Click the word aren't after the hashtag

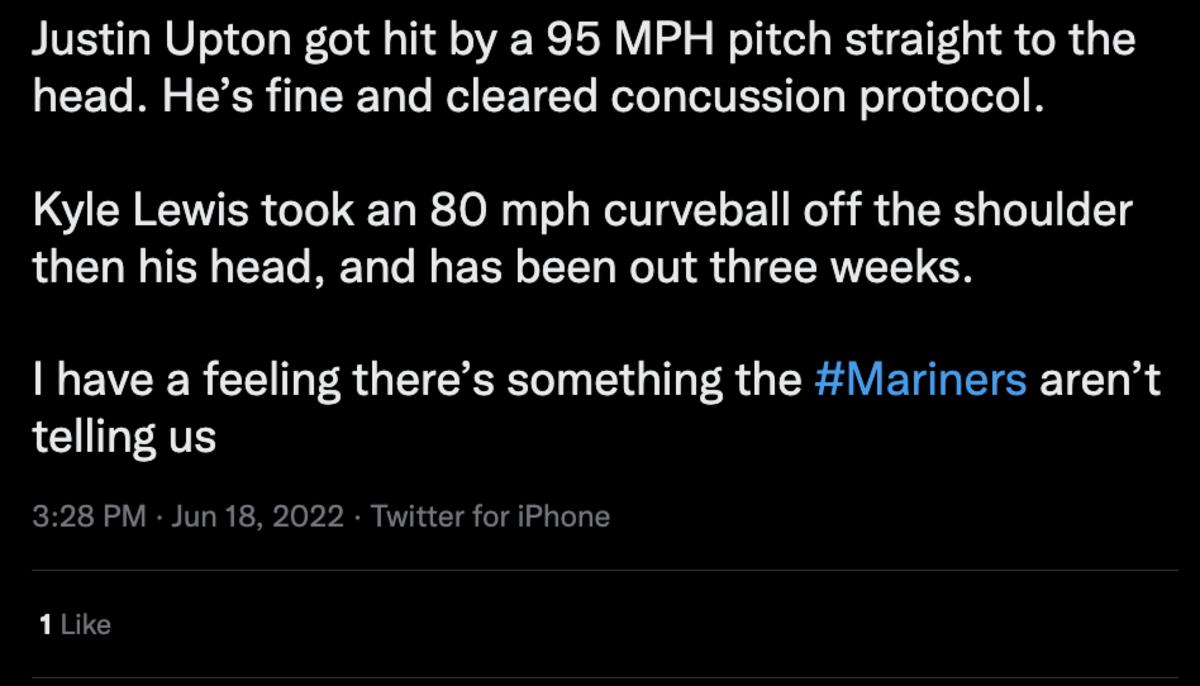click(1100, 381)
